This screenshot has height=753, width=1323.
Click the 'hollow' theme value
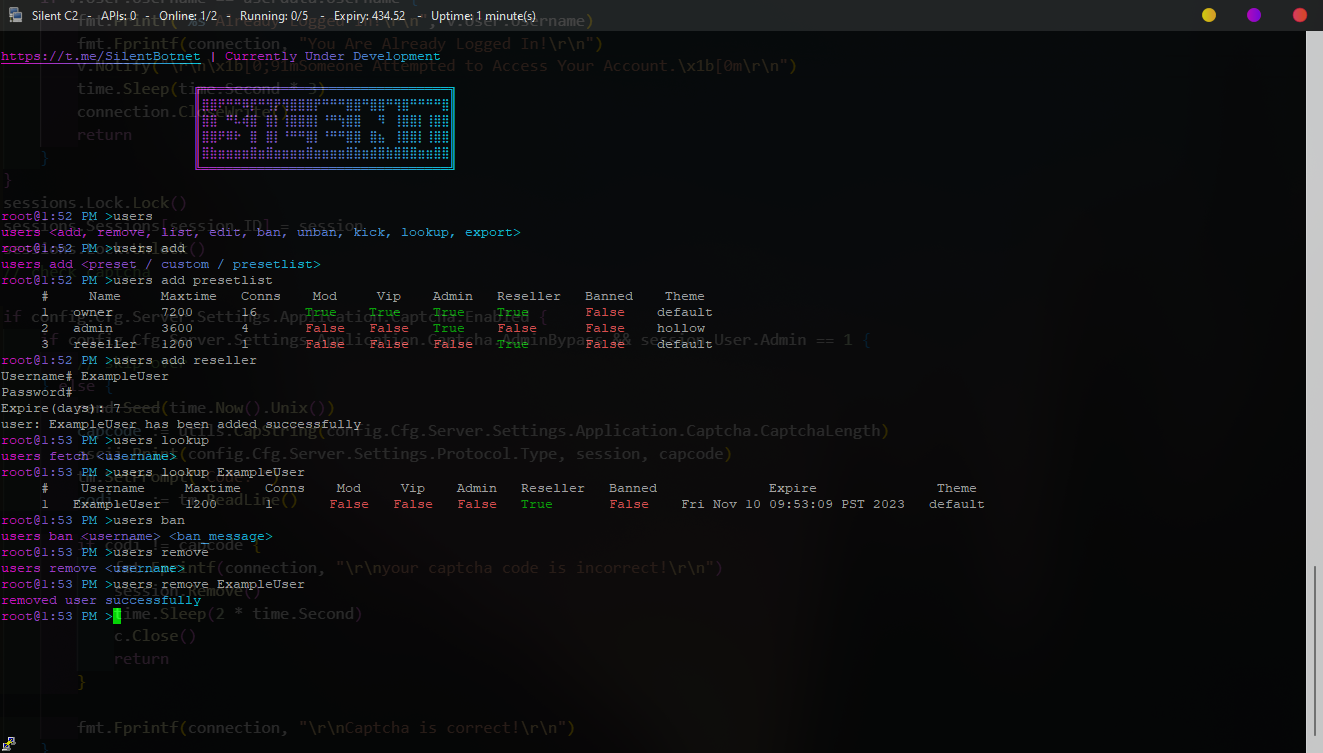pyautogui.click(x=681, y=328)
